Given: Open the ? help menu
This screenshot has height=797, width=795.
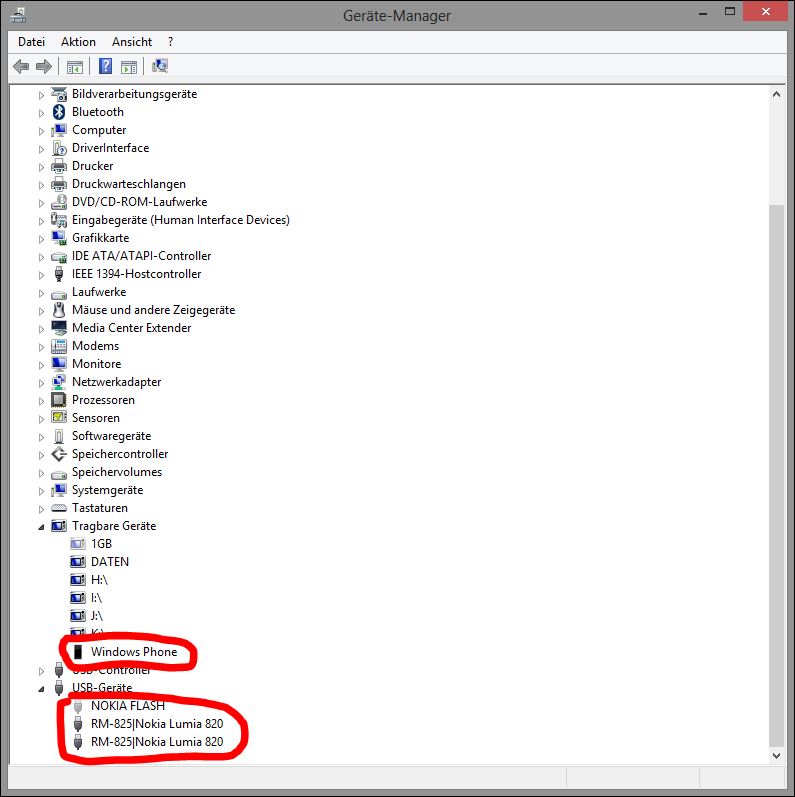Looking at the screenshot, I should [170, 42].
